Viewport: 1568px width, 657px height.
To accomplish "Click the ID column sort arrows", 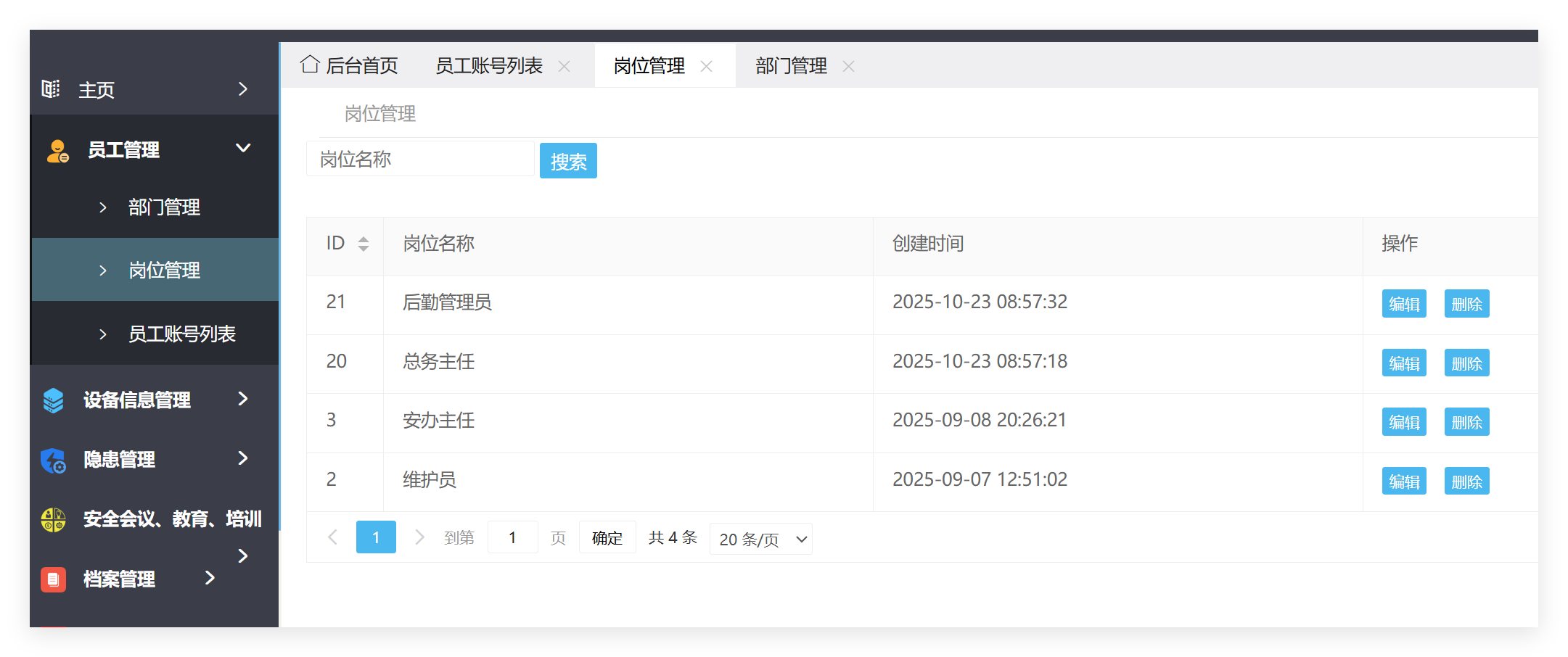I will (x=364, y=244).
